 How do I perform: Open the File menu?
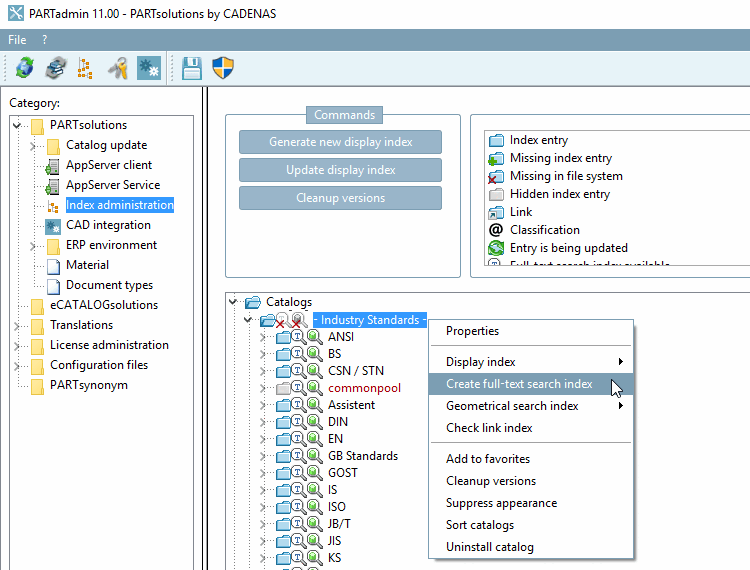[x=18, y=40]
